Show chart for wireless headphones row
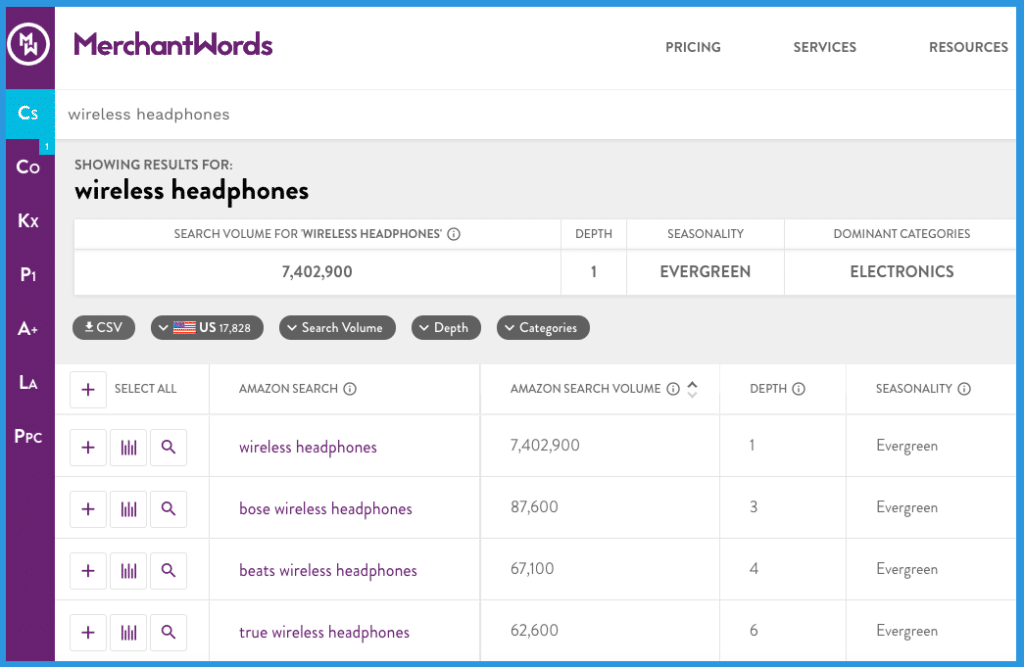The image size is (1024, 667). click(x=129, y=447)
